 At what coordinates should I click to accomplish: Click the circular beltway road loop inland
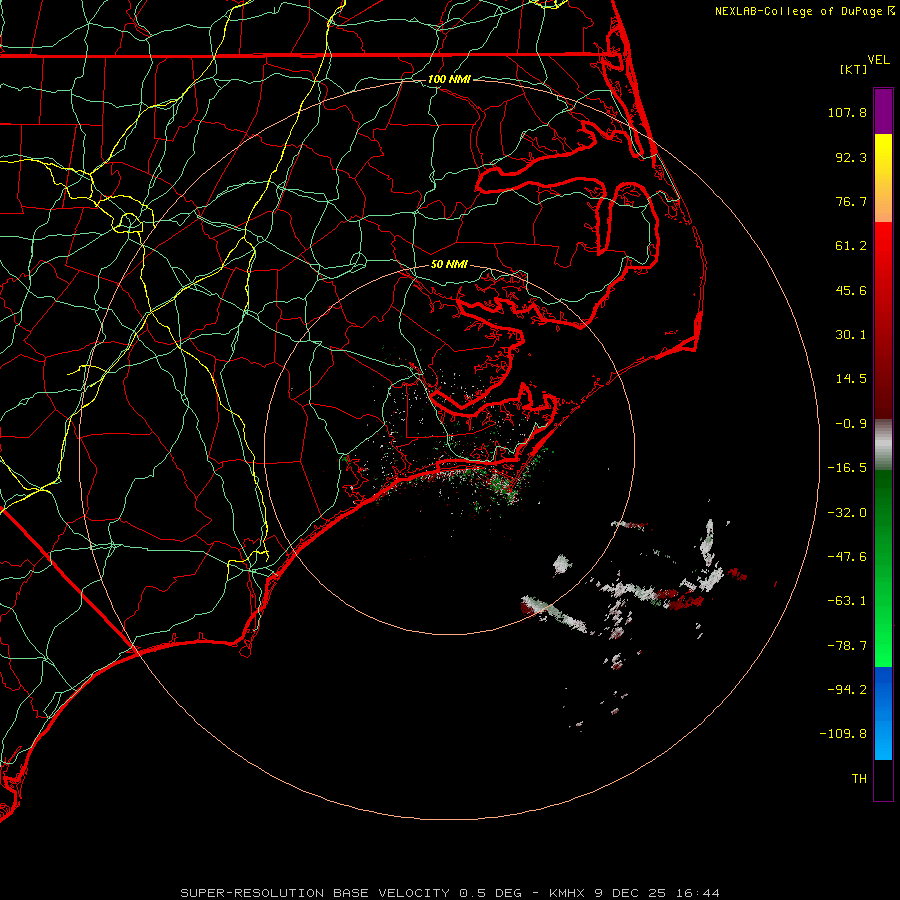coord(129,222)
